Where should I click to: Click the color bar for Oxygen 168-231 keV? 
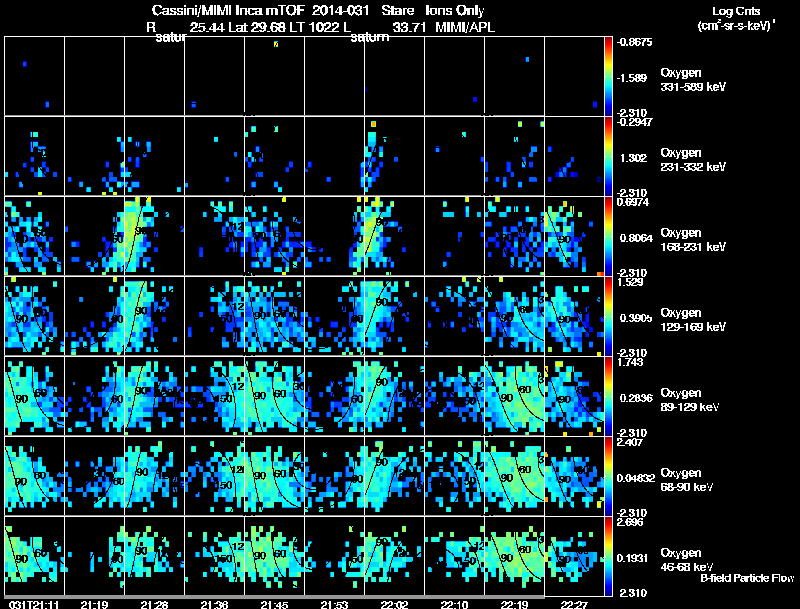click(608, 236)
